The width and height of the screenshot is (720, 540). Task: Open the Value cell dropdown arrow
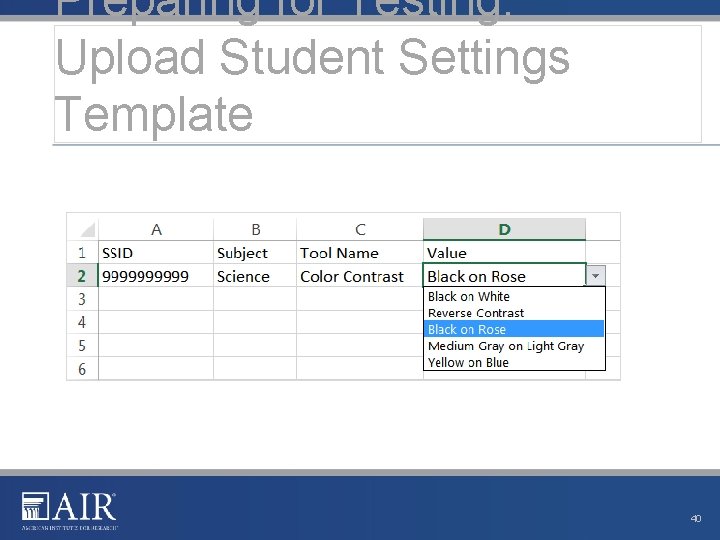596,276
